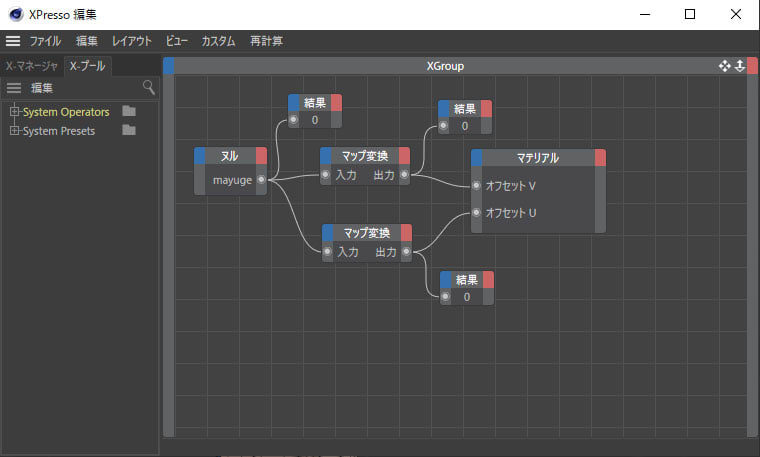
Task: Click the オフセット U input port circle
Action: (x=476, y=212)
